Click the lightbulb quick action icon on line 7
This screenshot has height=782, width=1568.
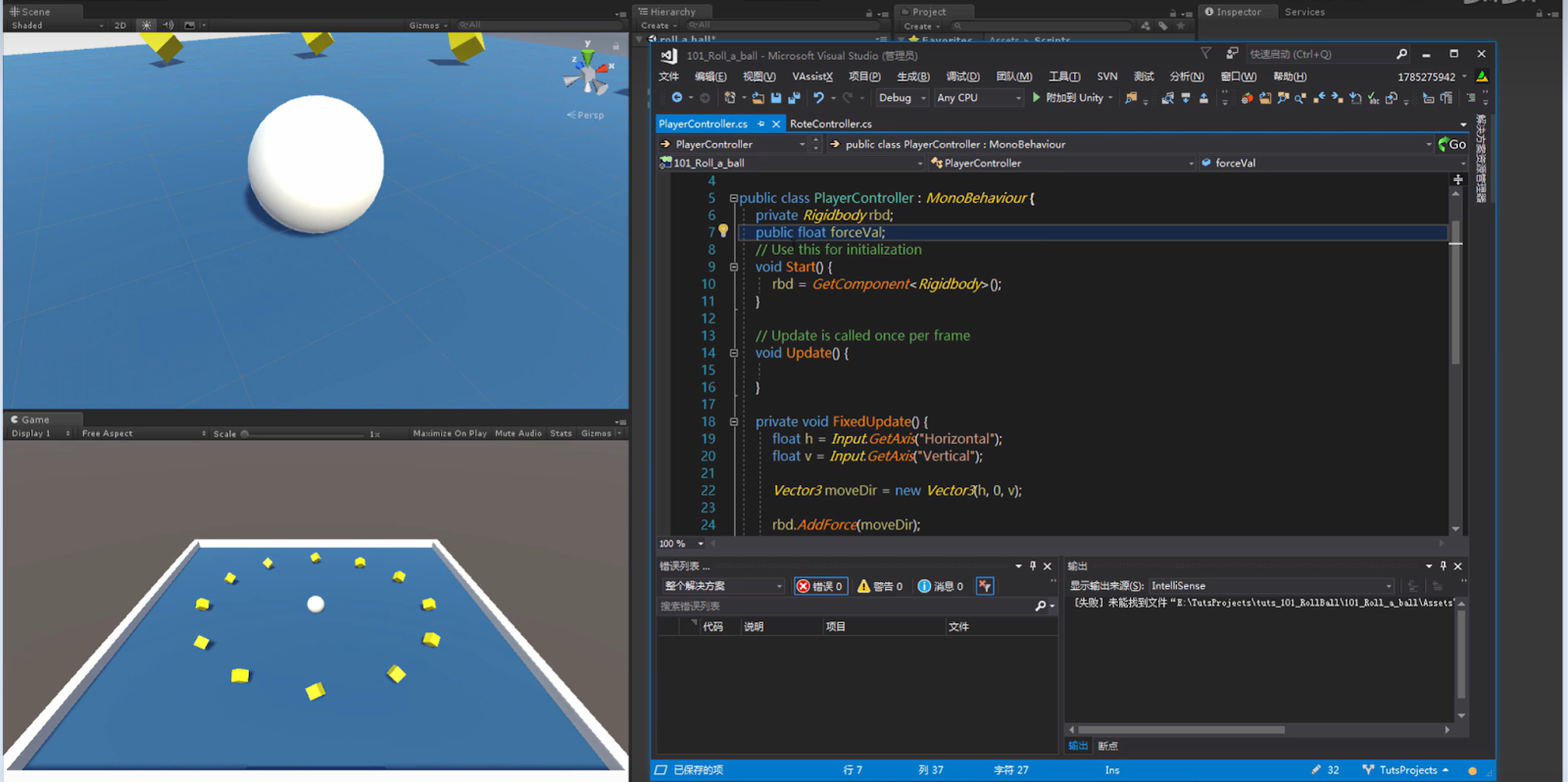[723, 231]
